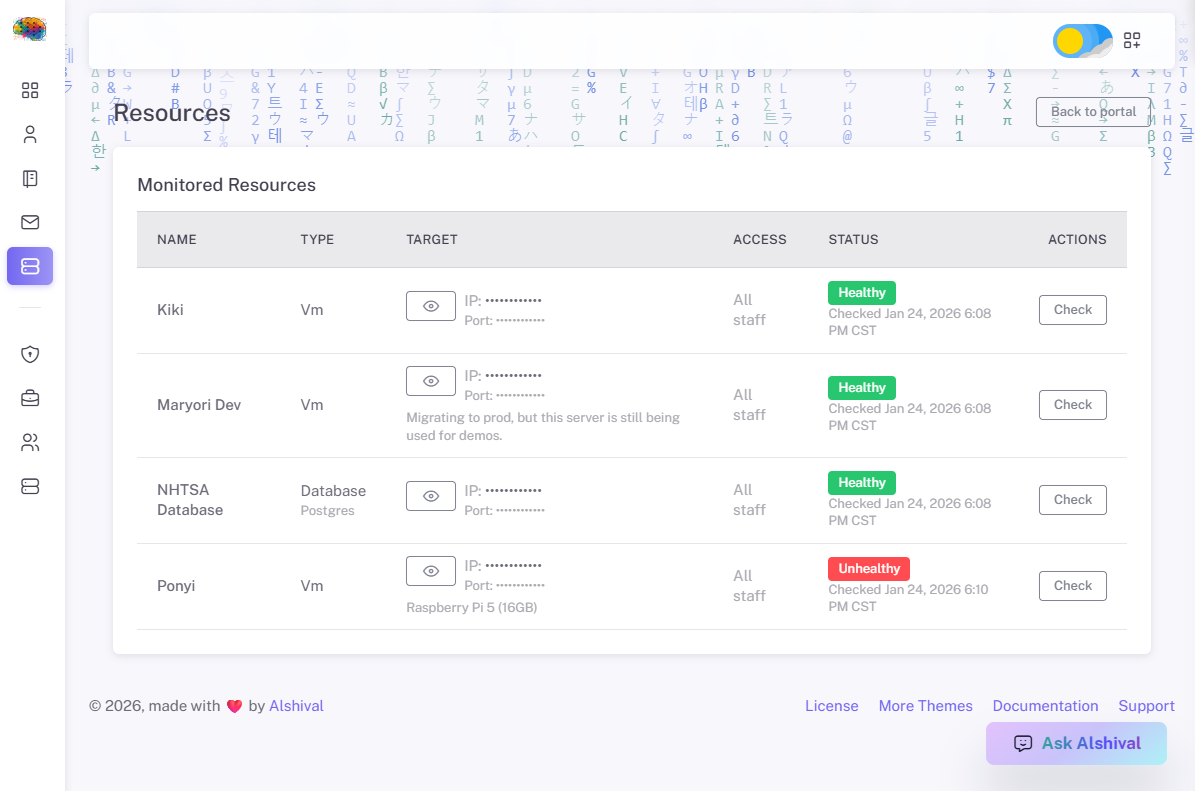The width and height of the screenshot is (1195, 791).
Task: Click the add widget icon in header
Action: click(x=1132, y=40)
